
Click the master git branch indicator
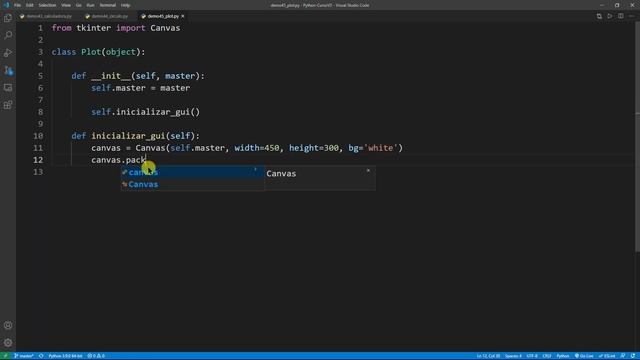point(24,356)
